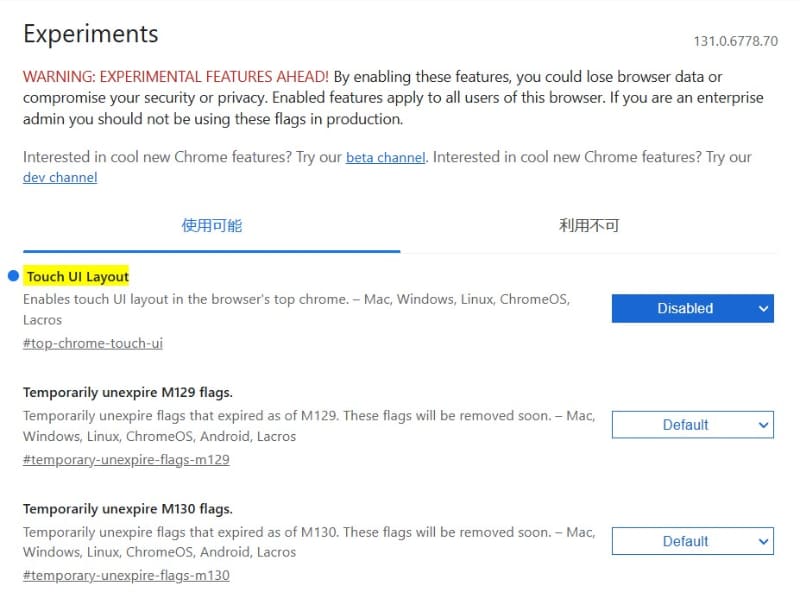Click the blue dot beside Touch UI Layout
Viewport: 800px width, 592px height.
click(x=10, y=275)
